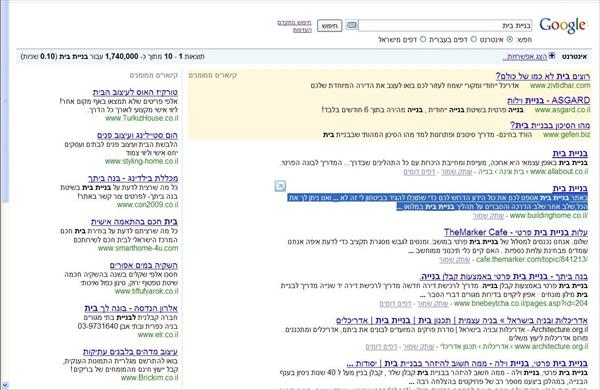
Task: Open the אדריכלות ובניה בישראל result title
Action: tap(462, 320)
